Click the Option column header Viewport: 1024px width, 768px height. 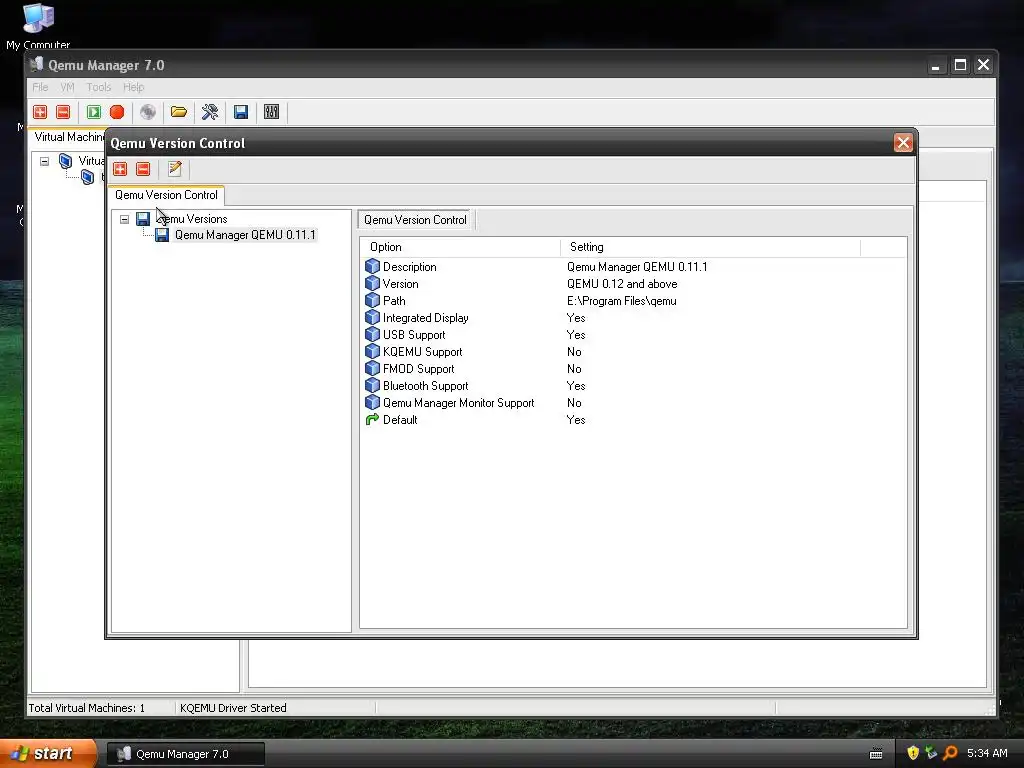[460, 247]
